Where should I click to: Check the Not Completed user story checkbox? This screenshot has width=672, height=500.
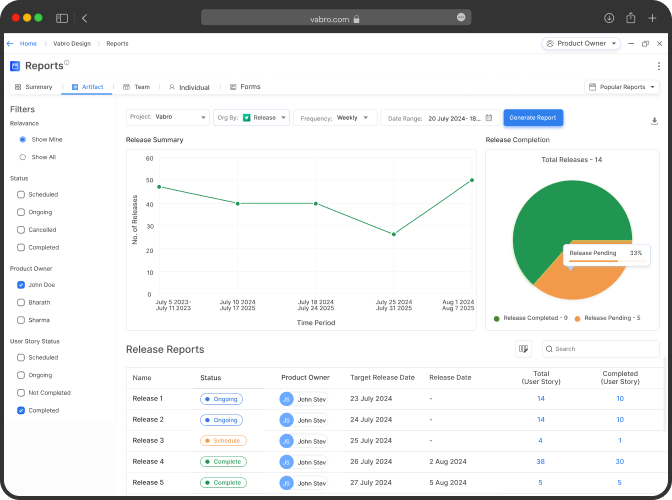pos(21,393)
